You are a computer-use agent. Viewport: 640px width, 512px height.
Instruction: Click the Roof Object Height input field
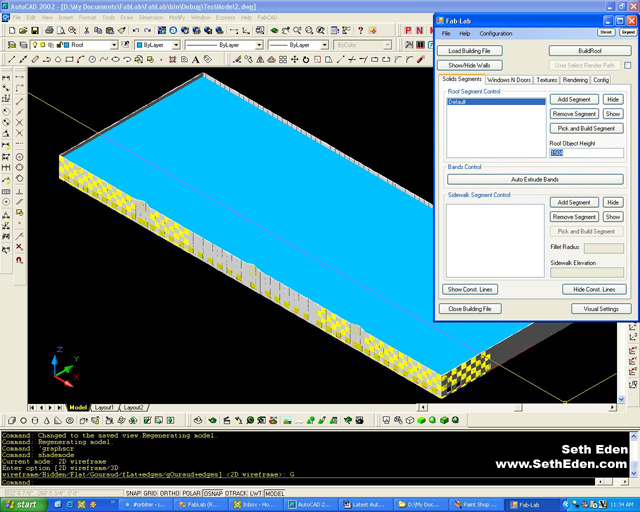point(586,153)
